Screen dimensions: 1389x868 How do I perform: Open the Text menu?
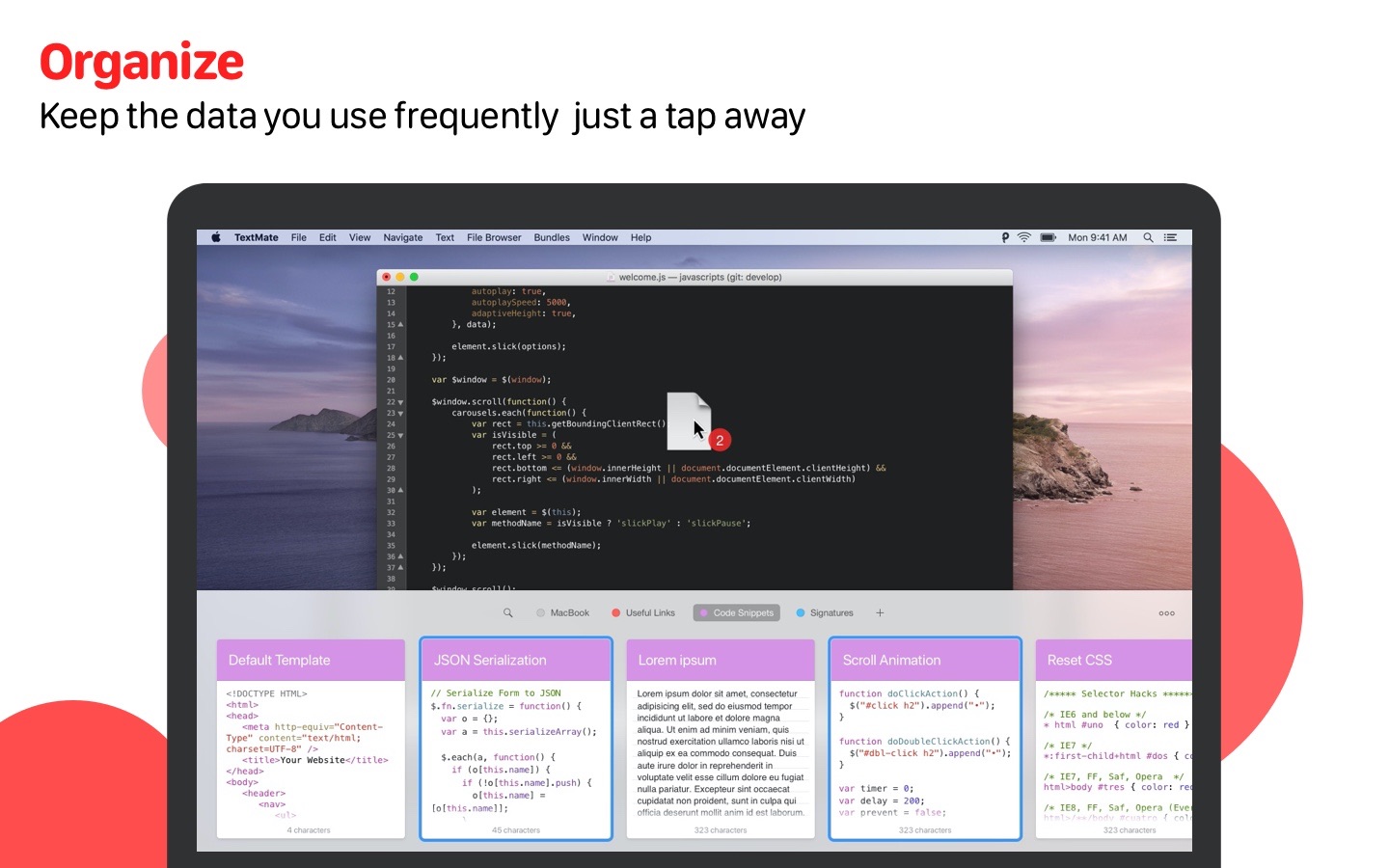pyautogui.click(x=445, y=237)
